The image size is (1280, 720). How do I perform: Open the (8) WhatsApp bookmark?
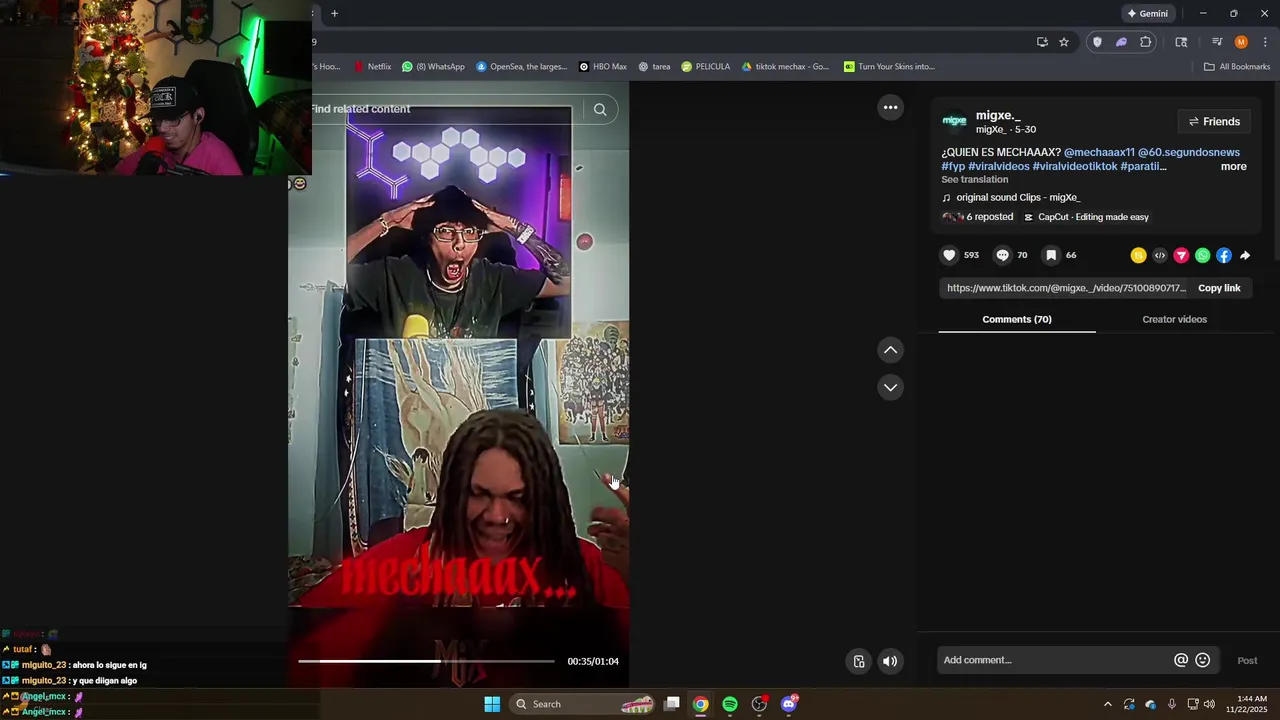coord(433,67)
